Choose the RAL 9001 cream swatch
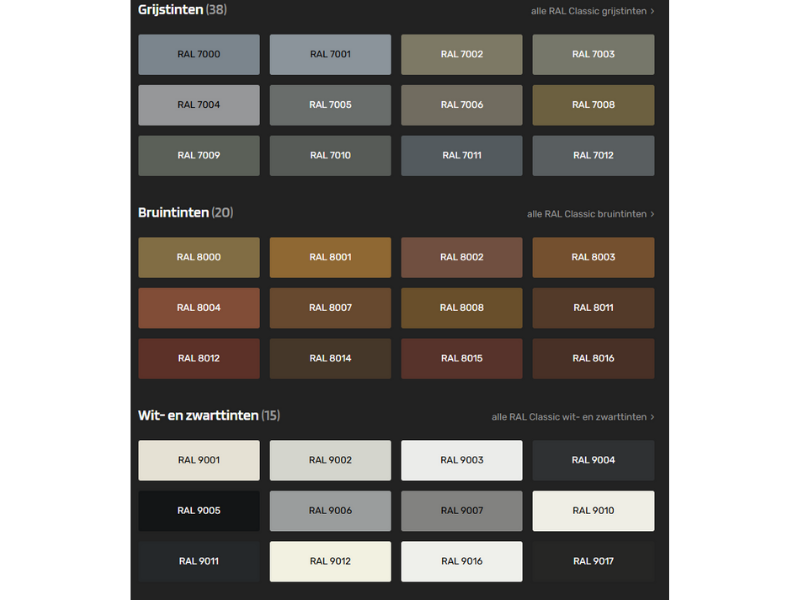This screenshot has width=800, height=600. coord(199,461)
